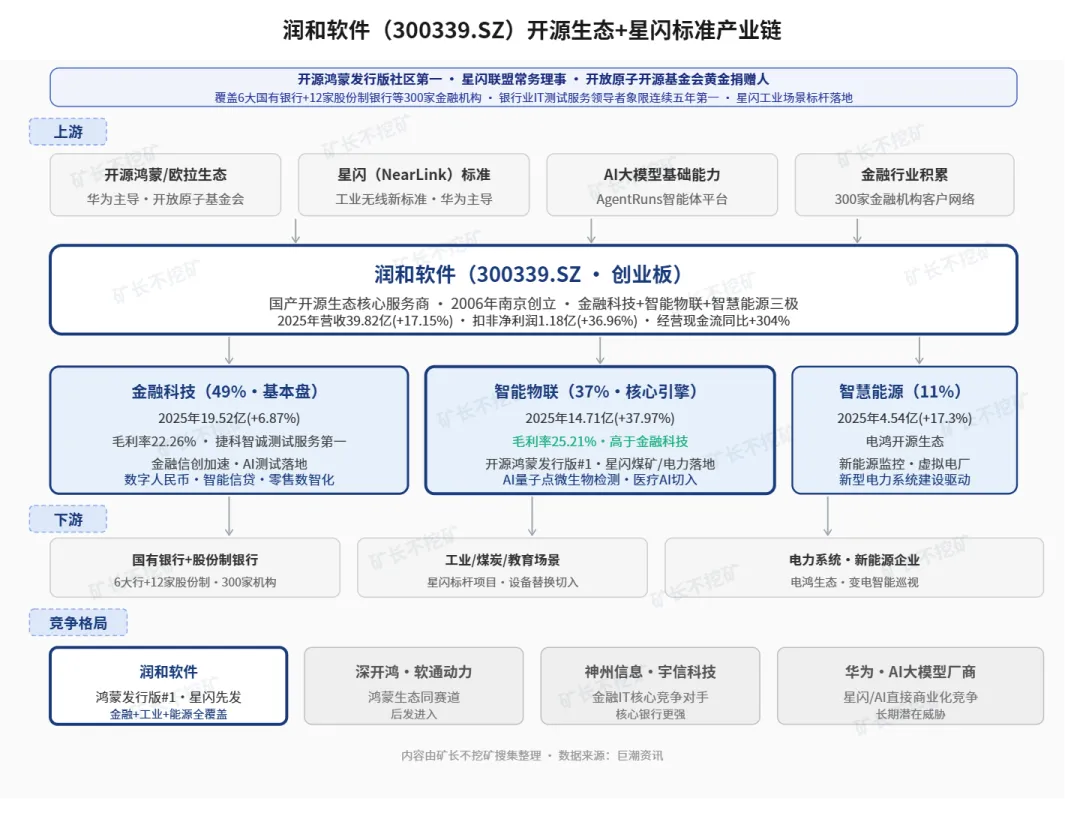Image resolution: width=1080 pixels, height=813 pixels.
Task: Click 300家金融机构客户网络 text
Action: pos(904,199)
